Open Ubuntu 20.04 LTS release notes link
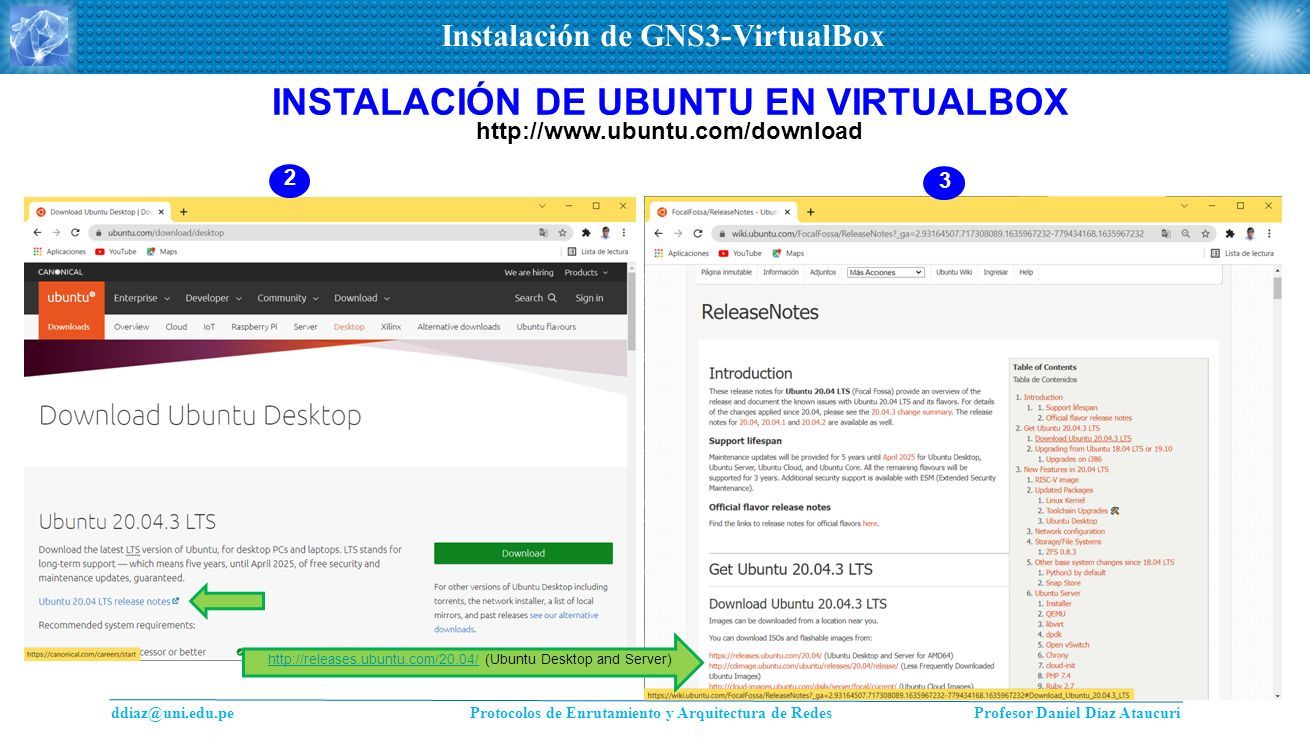The image size is (1310, 737). point(109,601)
